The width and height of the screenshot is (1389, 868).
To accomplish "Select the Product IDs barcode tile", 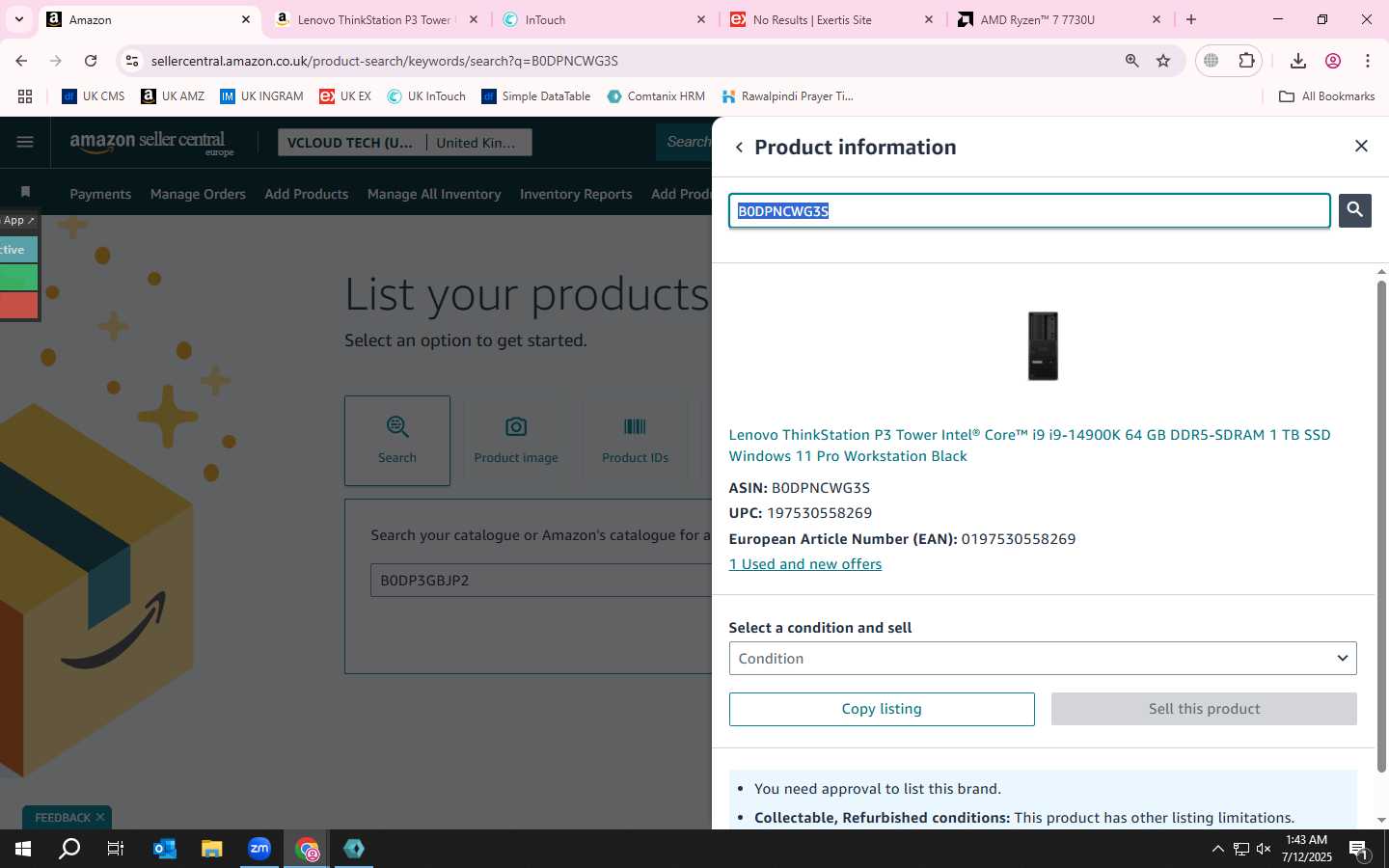I will click(x=635, y=440).
